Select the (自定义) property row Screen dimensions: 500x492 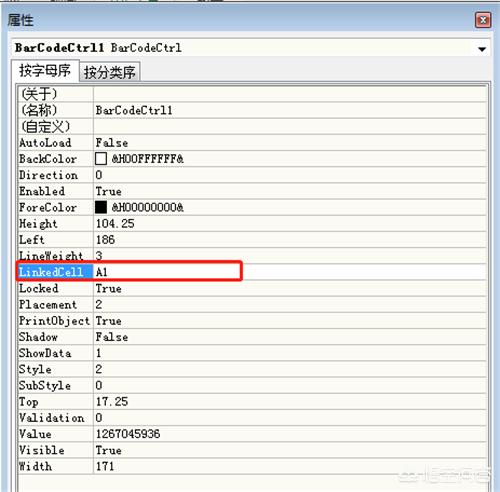[x=252, y=127]
